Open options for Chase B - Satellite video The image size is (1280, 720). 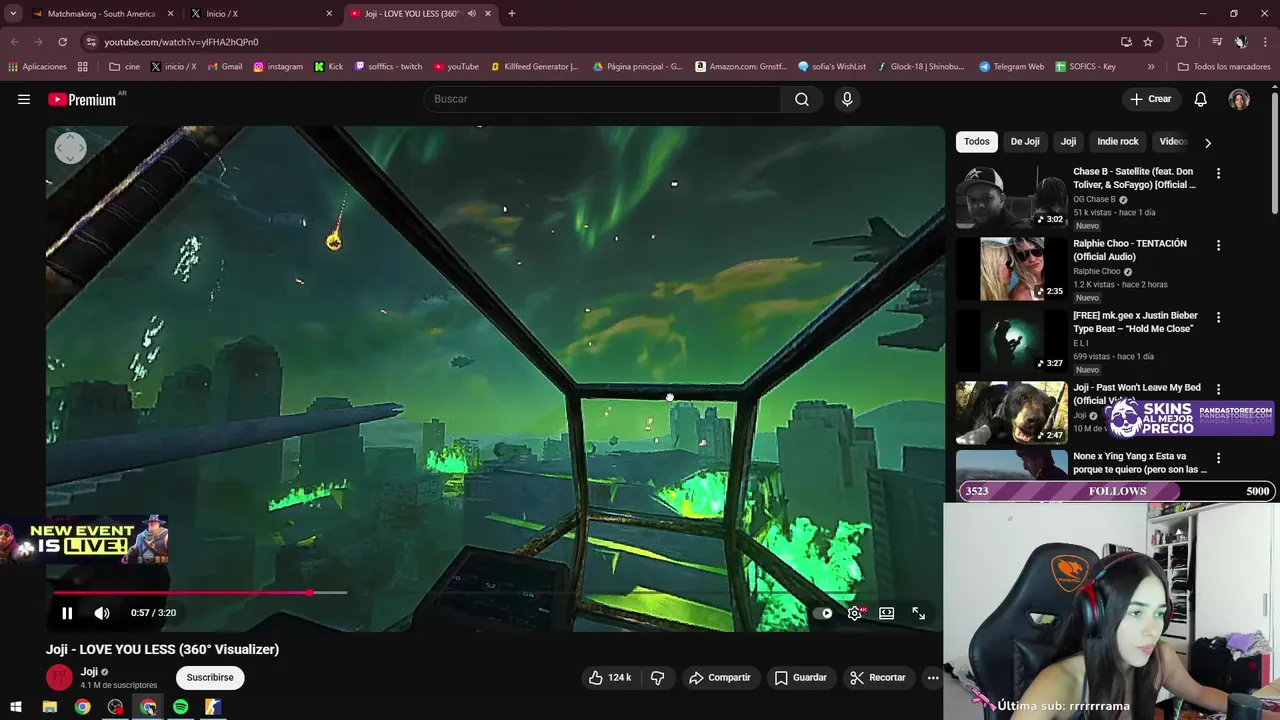(x=1218, y=173)
